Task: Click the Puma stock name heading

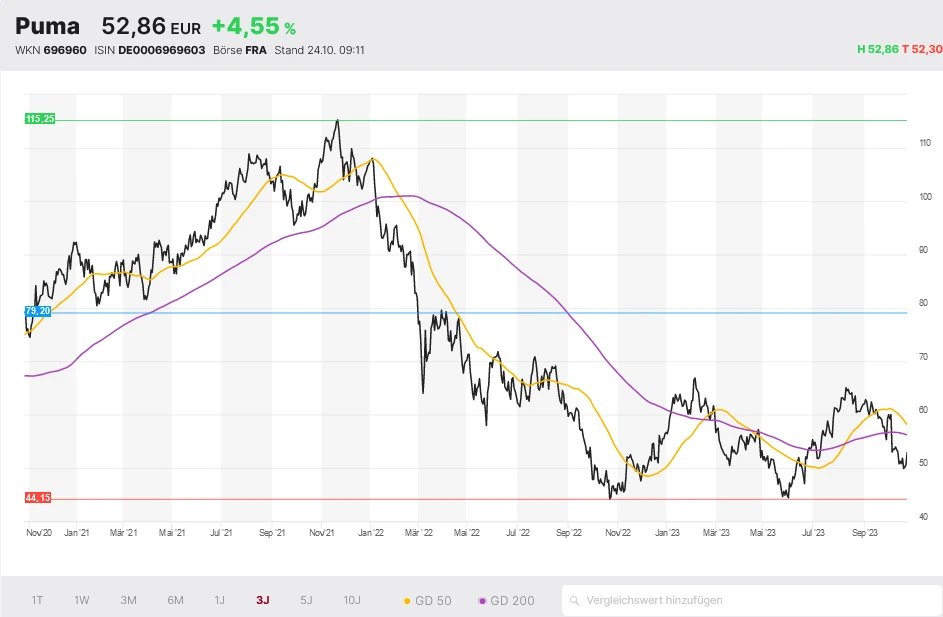Action: [x=47, y=27]
